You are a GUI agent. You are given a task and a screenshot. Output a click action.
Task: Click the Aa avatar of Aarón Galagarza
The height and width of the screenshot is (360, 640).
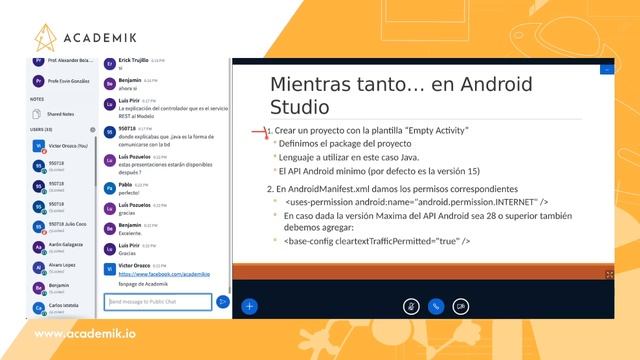[38, 247]
